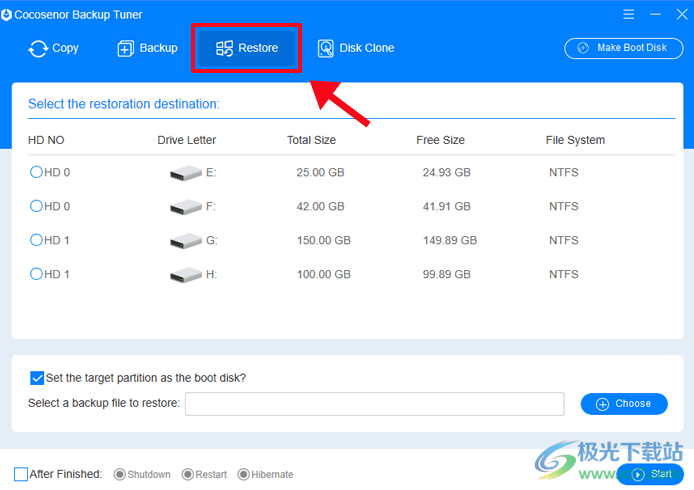Select HD 0 radio button for drive E:
The image size is (694, 490).
point(37,172)
